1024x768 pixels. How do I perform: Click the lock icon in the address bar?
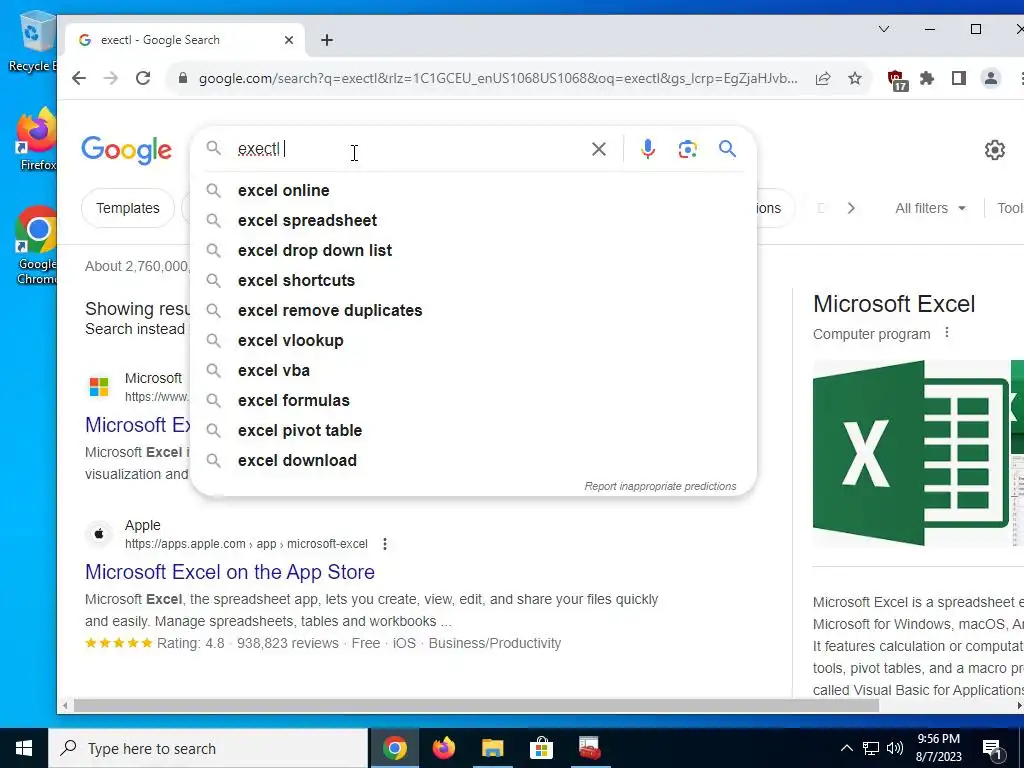(x=184, y=78)
